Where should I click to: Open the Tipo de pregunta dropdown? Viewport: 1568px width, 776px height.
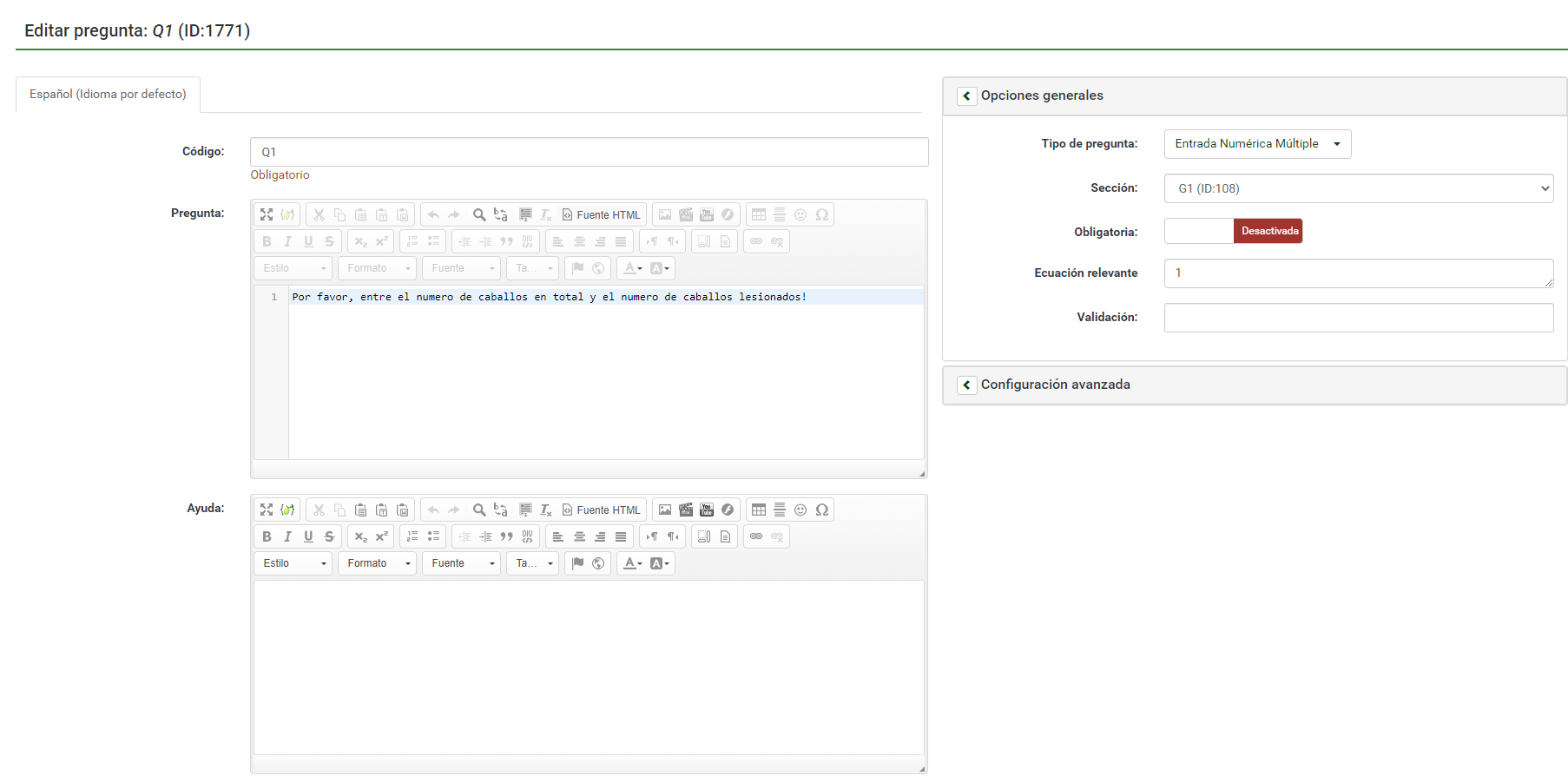[1257, 144]
